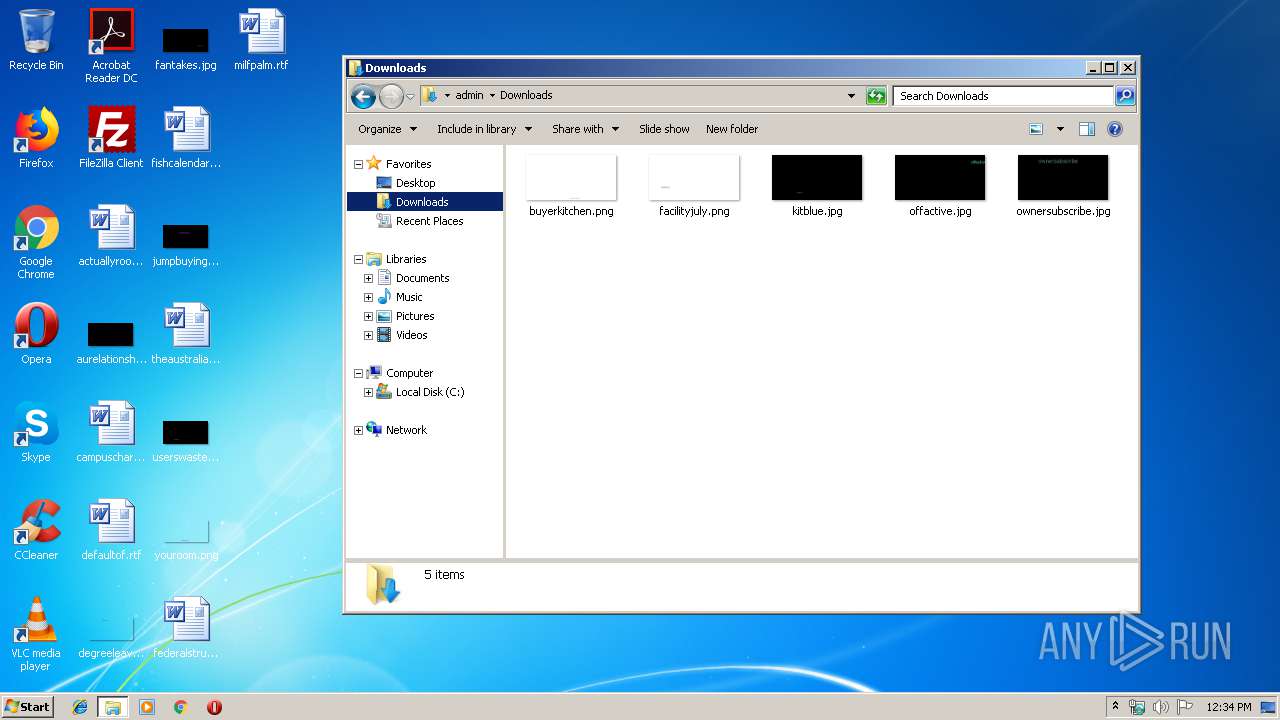Expand the Documents library
The image size is (1280, 720).
point(369,278)
